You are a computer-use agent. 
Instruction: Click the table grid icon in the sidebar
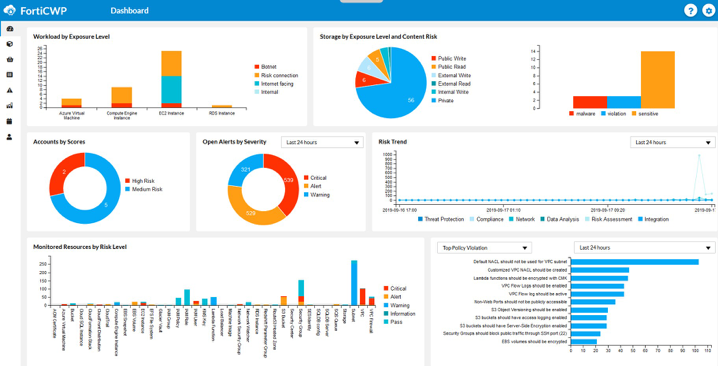point(10,75)
